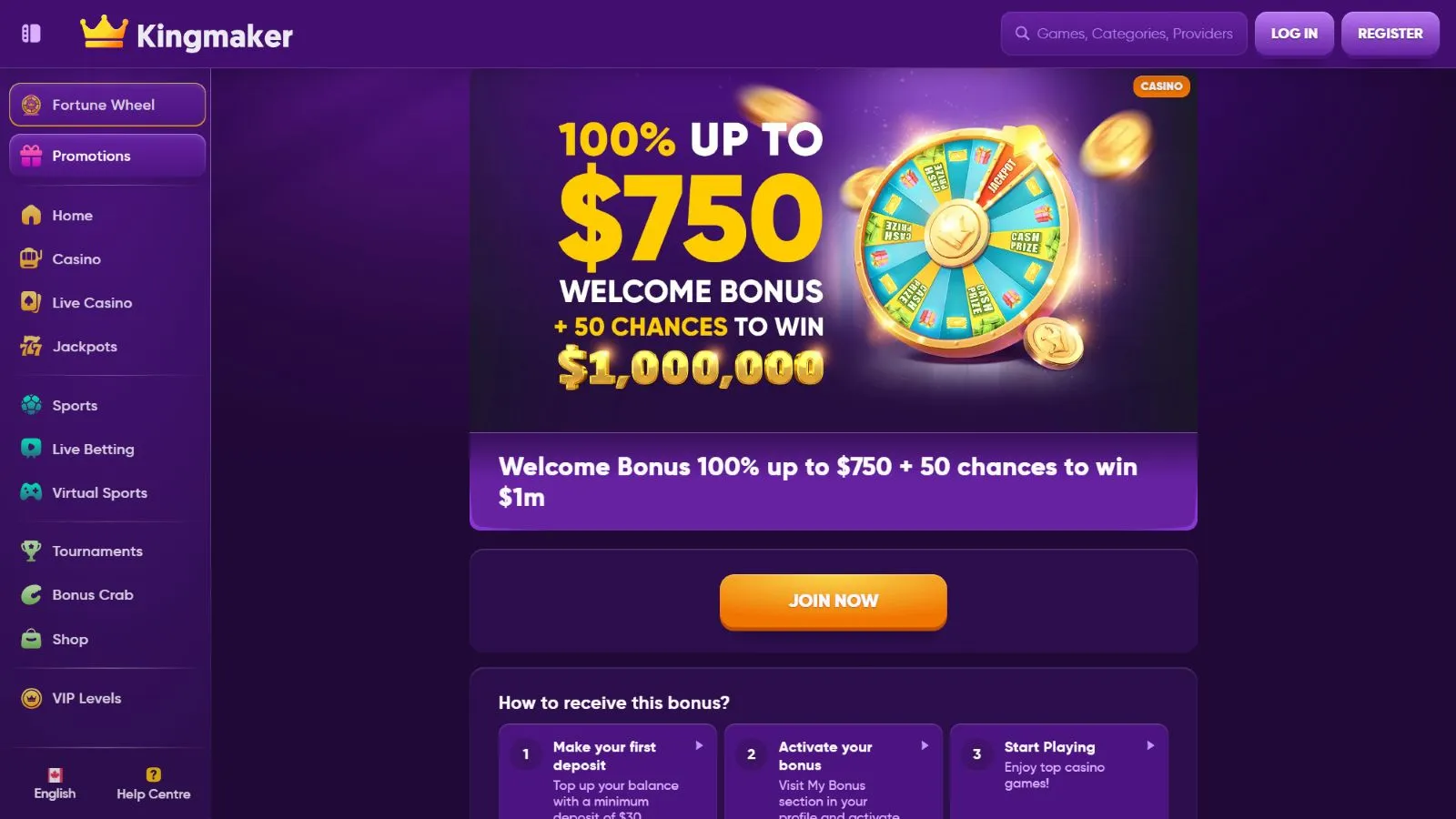Screen dimensions: 1456x819
Task: Select the Sports ball icon
Action: pyautogui.click(x=31, y=405)
